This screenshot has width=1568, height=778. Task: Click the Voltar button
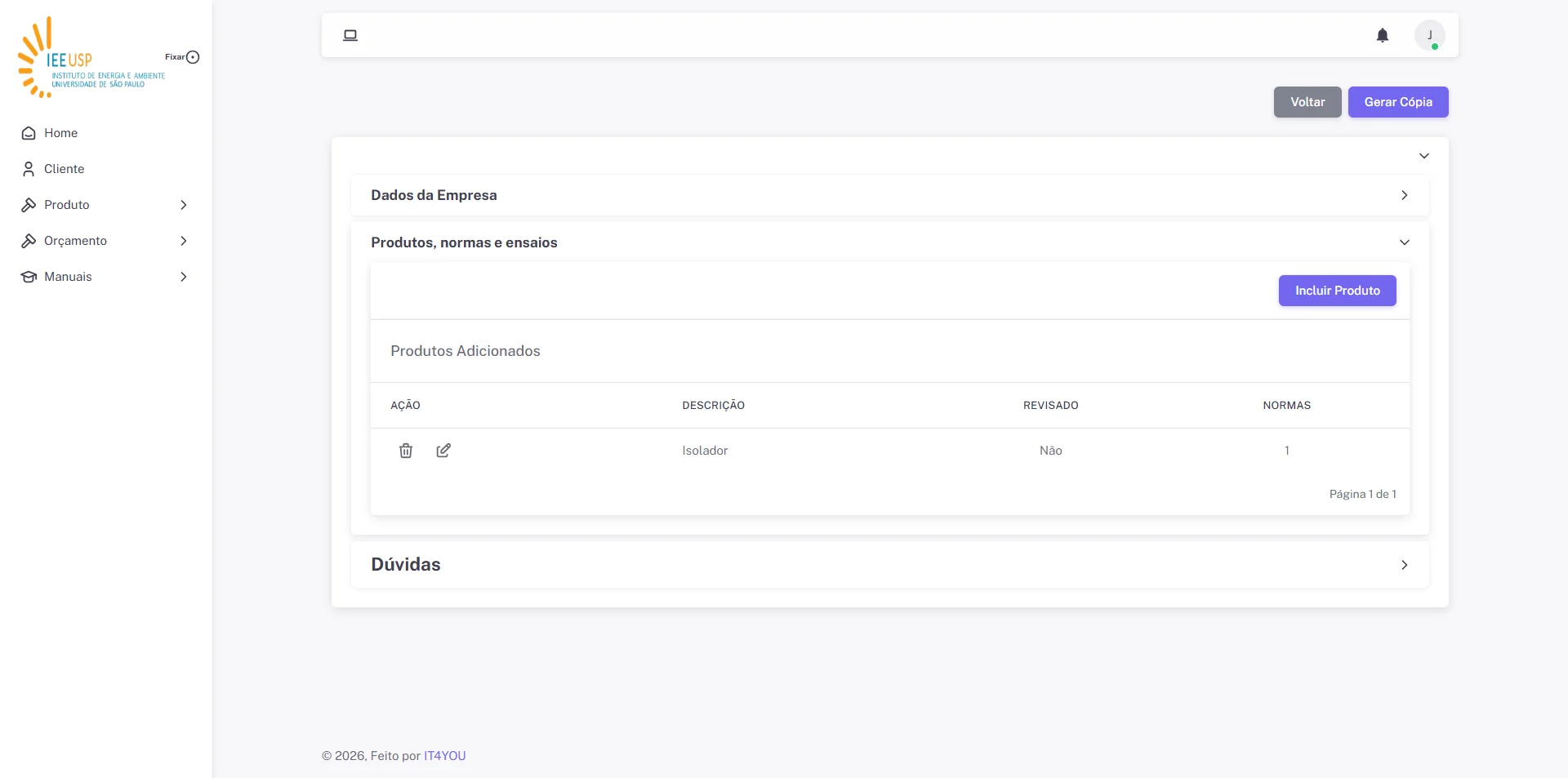pyautogui.click(x=1307, y=102)
